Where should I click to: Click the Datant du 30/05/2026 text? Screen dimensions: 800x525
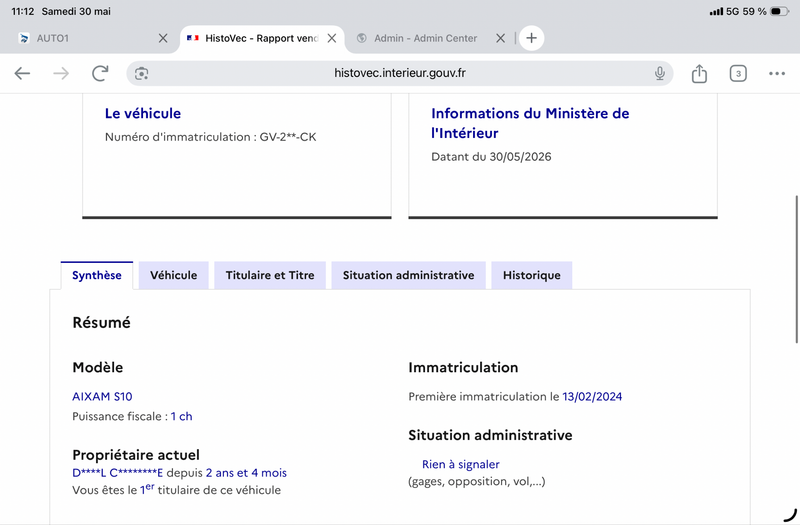pos(491,157)
